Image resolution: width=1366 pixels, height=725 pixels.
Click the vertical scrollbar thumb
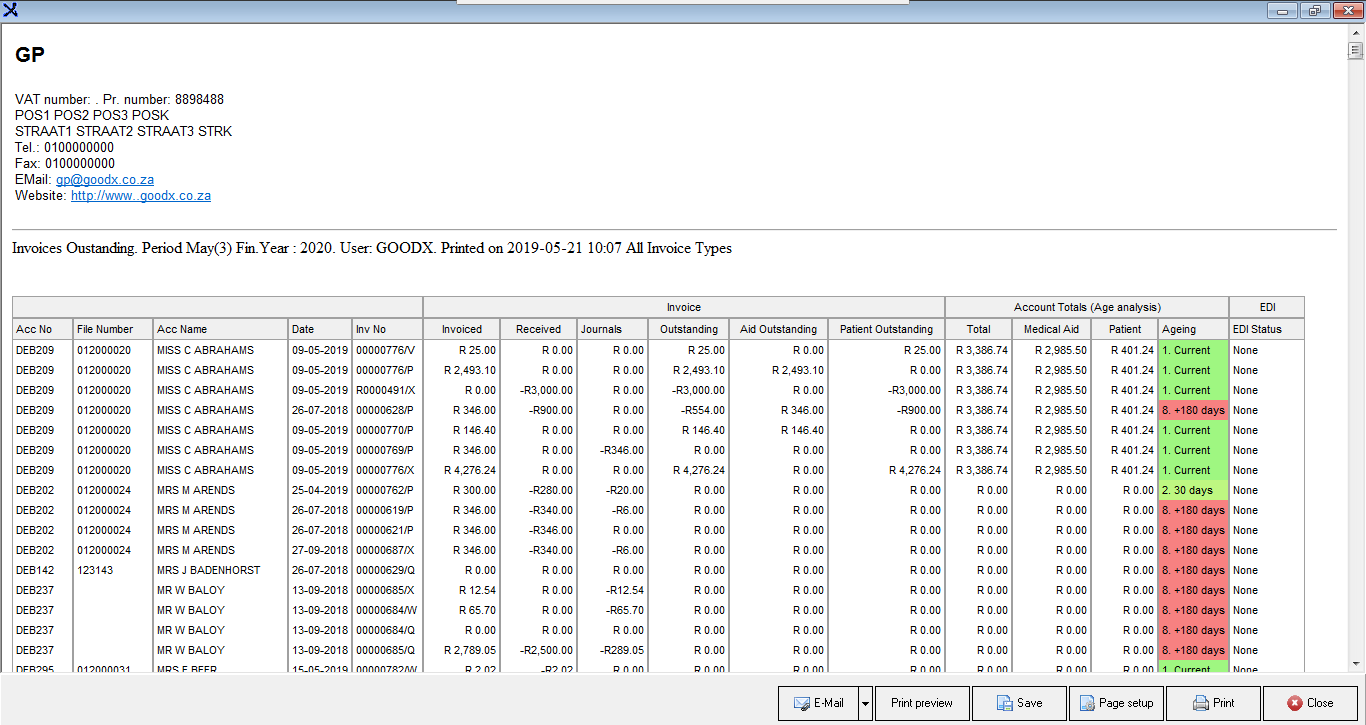coord(1356,52)
